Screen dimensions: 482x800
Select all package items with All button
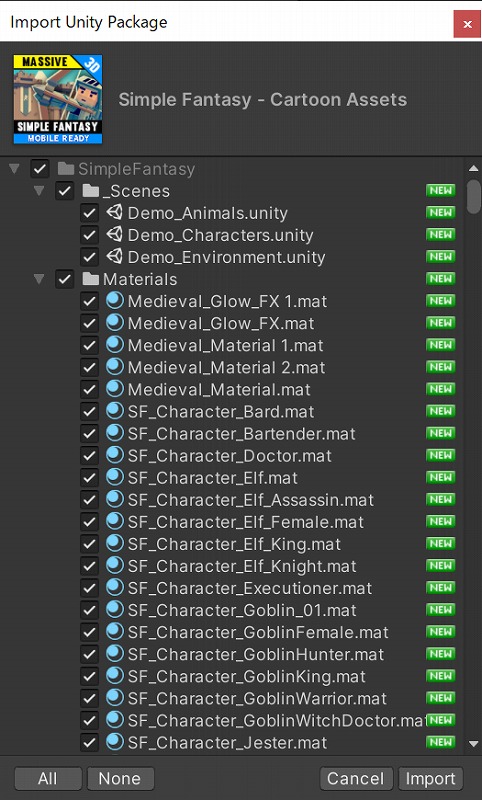[x=48, y=779]
